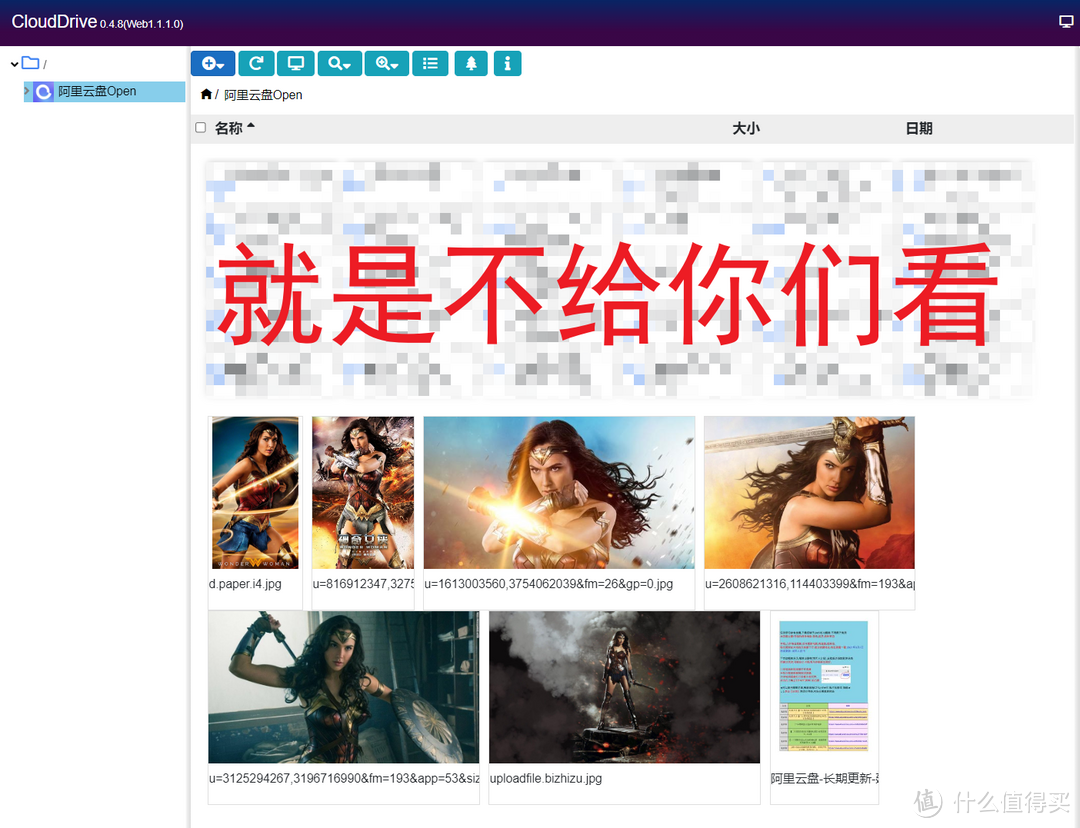Collapse the root / folder in the sidebar
The height and width of the screenshot is (828, 1080).
[14, 62]
